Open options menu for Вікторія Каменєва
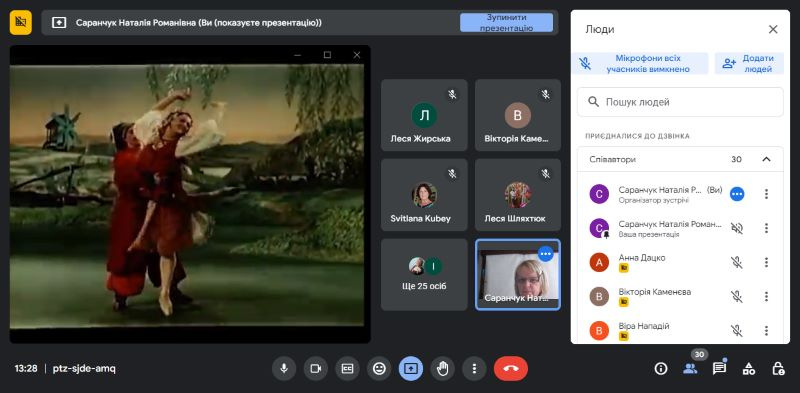The image size is (800, 393). (x=766, y=297)
